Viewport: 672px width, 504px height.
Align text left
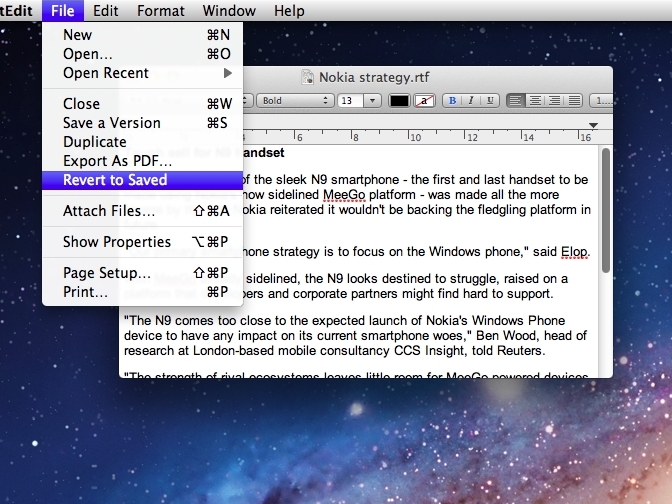click(x=515, y=101)
